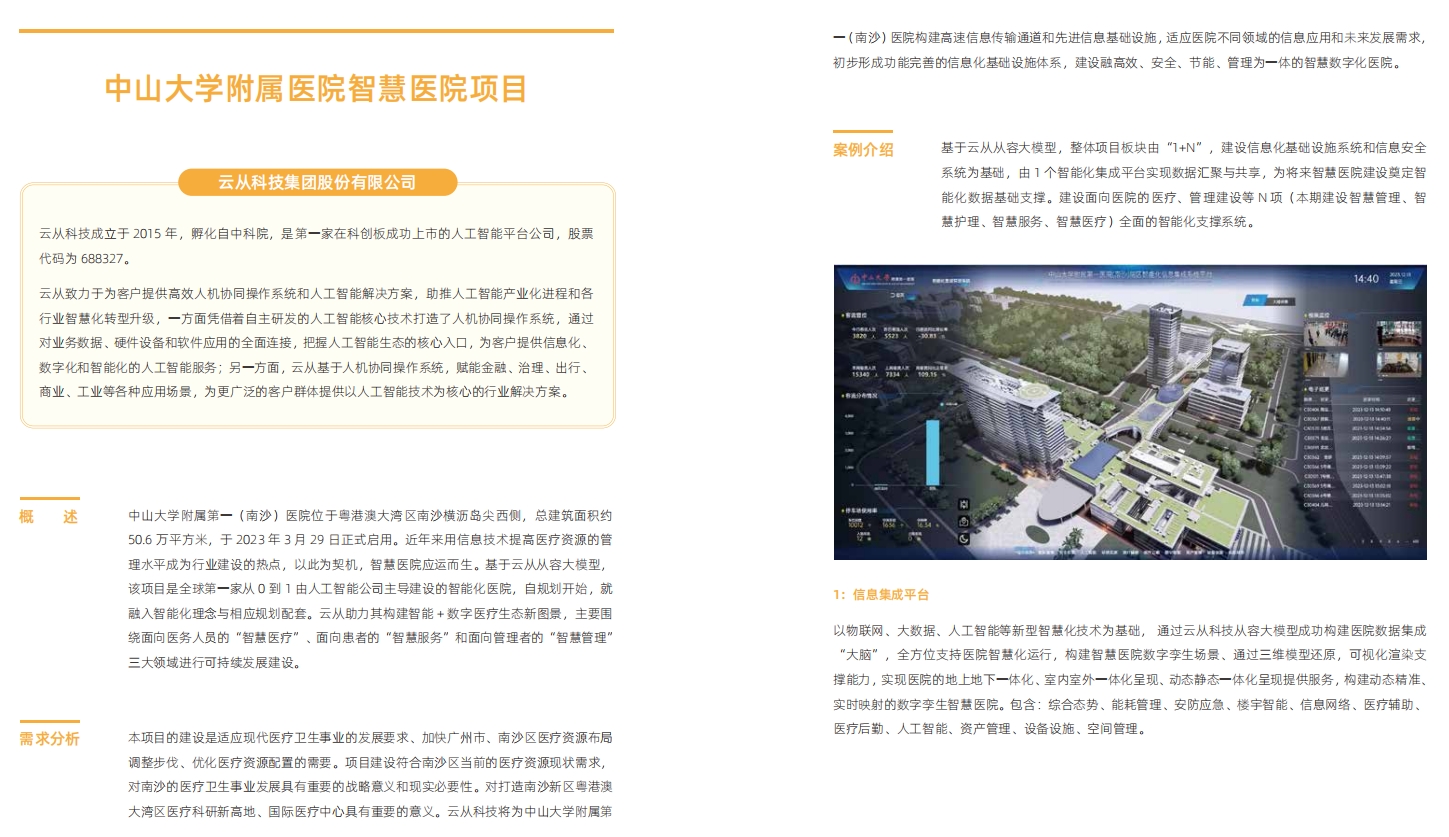Click the -30.83 percentage value
1449x837 pixels.
[927, 336]
